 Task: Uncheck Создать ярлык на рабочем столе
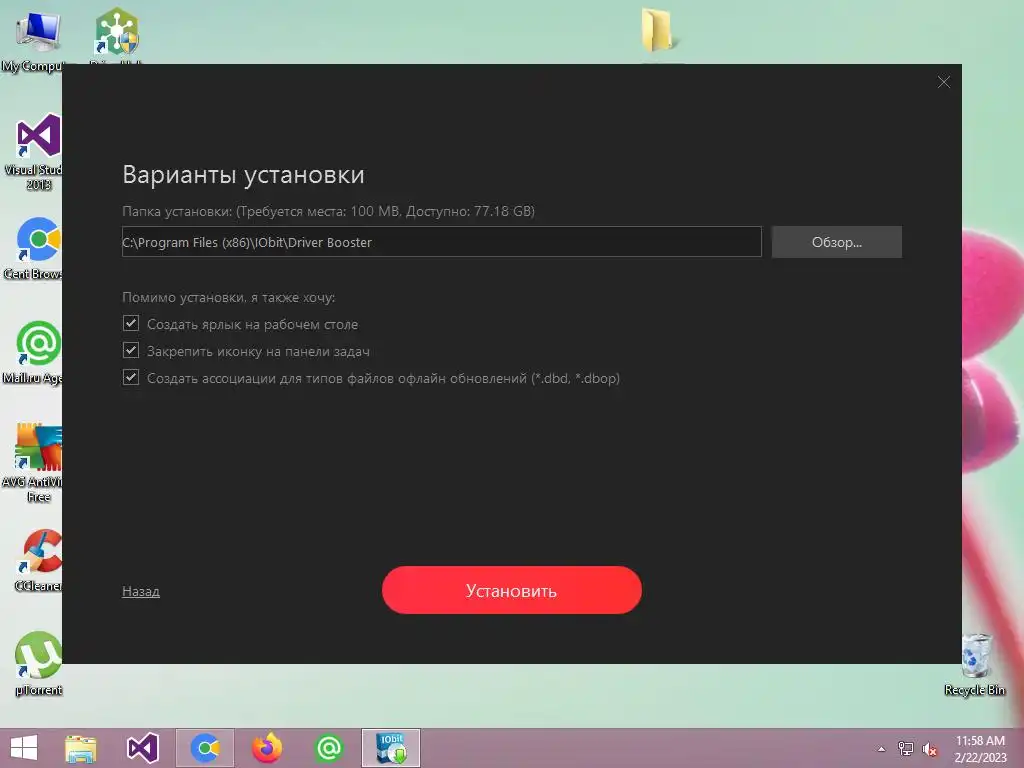[x=131, y=323]
